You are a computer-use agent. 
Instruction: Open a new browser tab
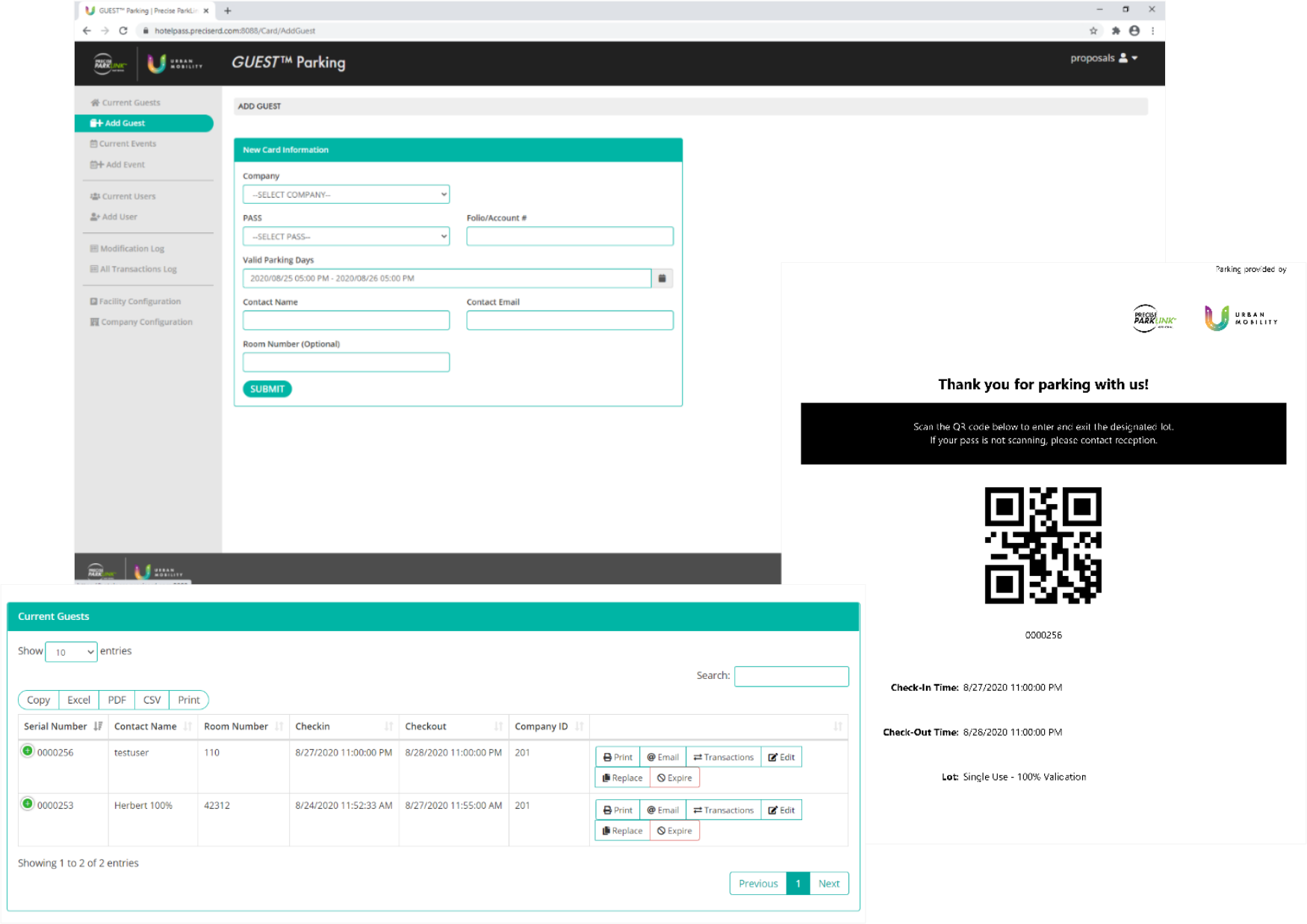click(x=228, y=10)
